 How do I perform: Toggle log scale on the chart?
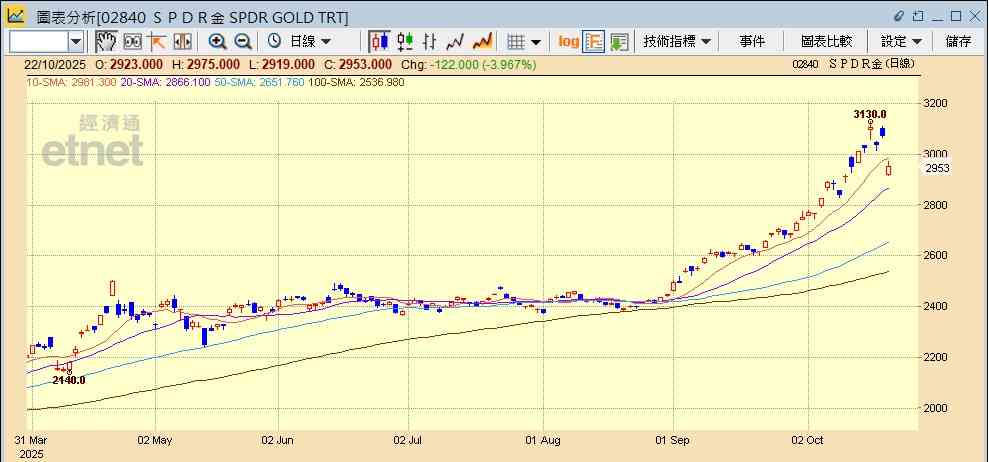568,41
